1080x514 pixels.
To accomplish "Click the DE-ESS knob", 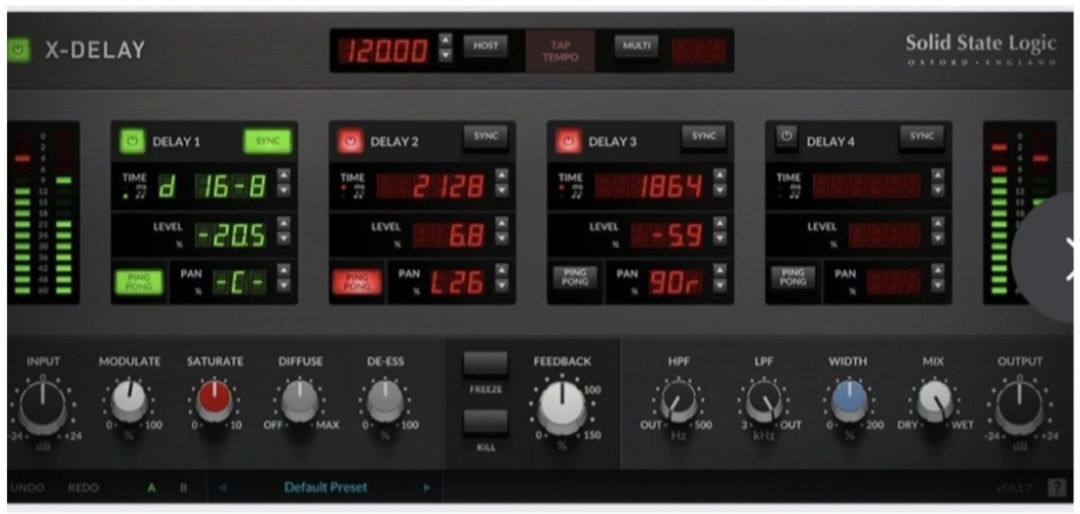I will [x=385, y=401].
